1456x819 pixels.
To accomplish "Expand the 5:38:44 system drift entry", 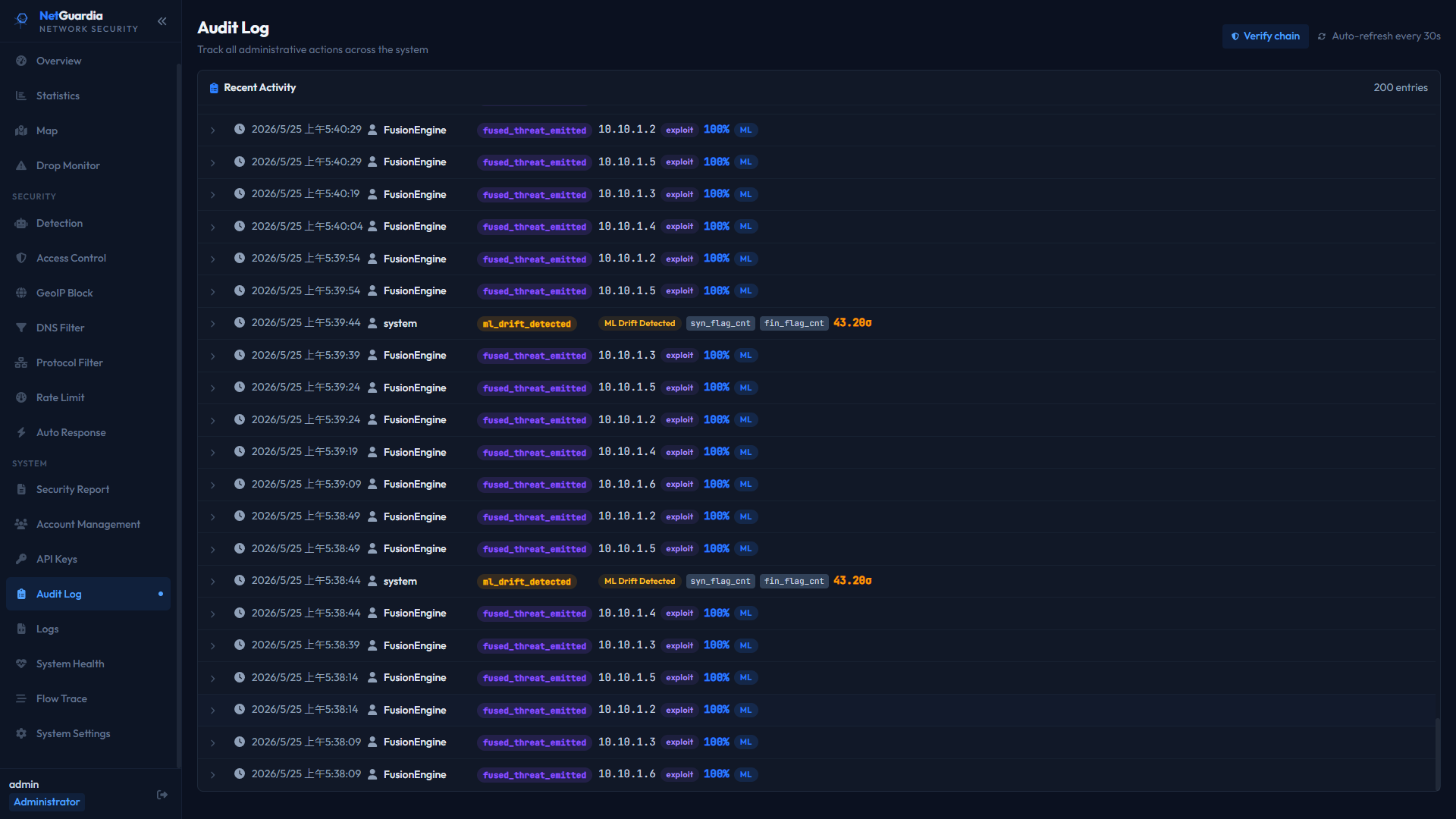I will point(213,582).
